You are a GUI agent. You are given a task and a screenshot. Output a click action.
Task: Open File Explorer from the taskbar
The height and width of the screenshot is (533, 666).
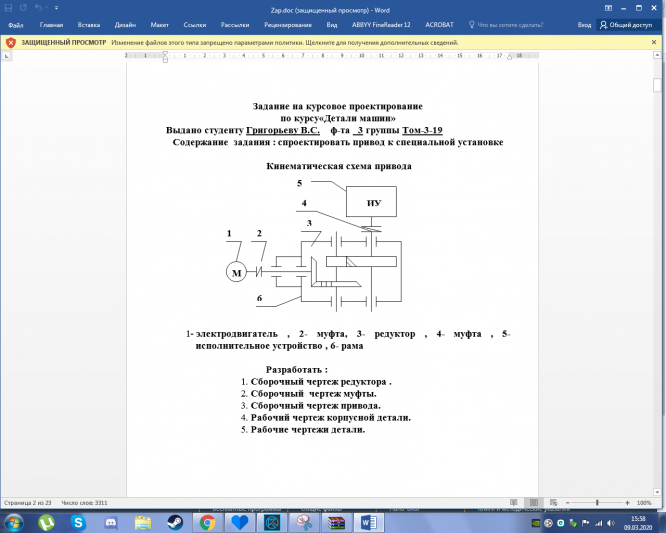(143, 523)
